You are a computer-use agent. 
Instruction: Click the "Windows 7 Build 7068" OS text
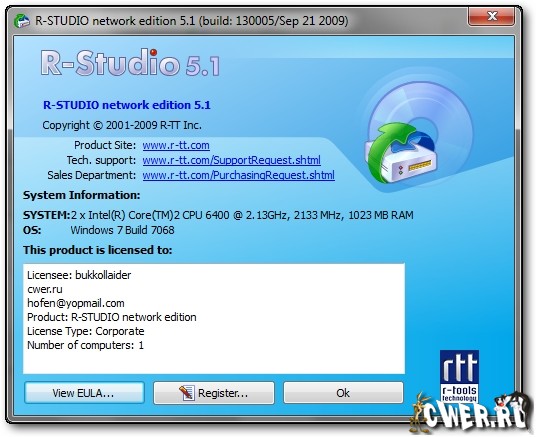coord(122,230)
